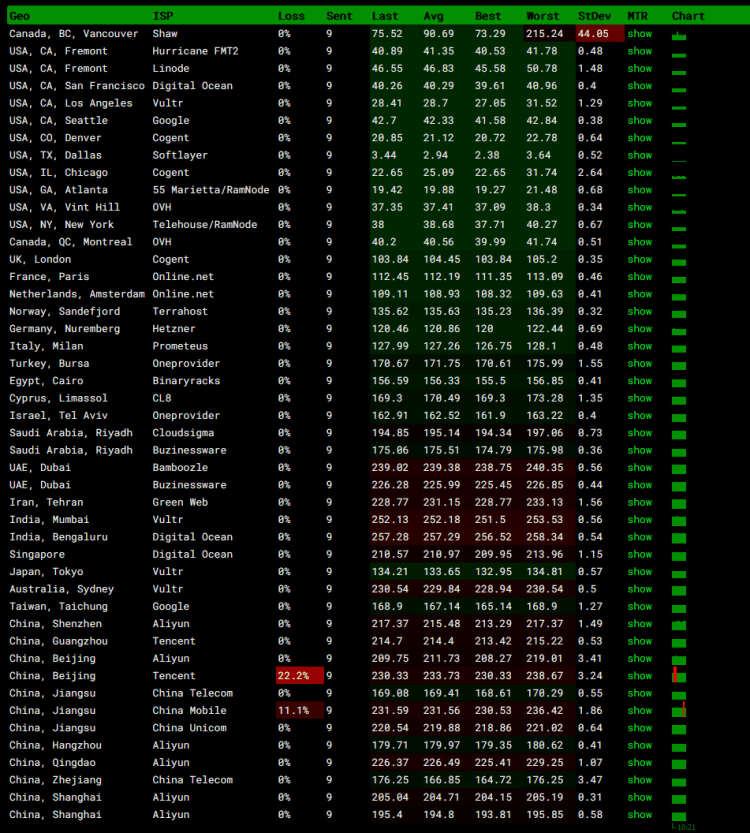The width and height of the screenshot is (750, 833).
Task: Click 'India, Mumbai' geo cell
Action: coord(49,520)
